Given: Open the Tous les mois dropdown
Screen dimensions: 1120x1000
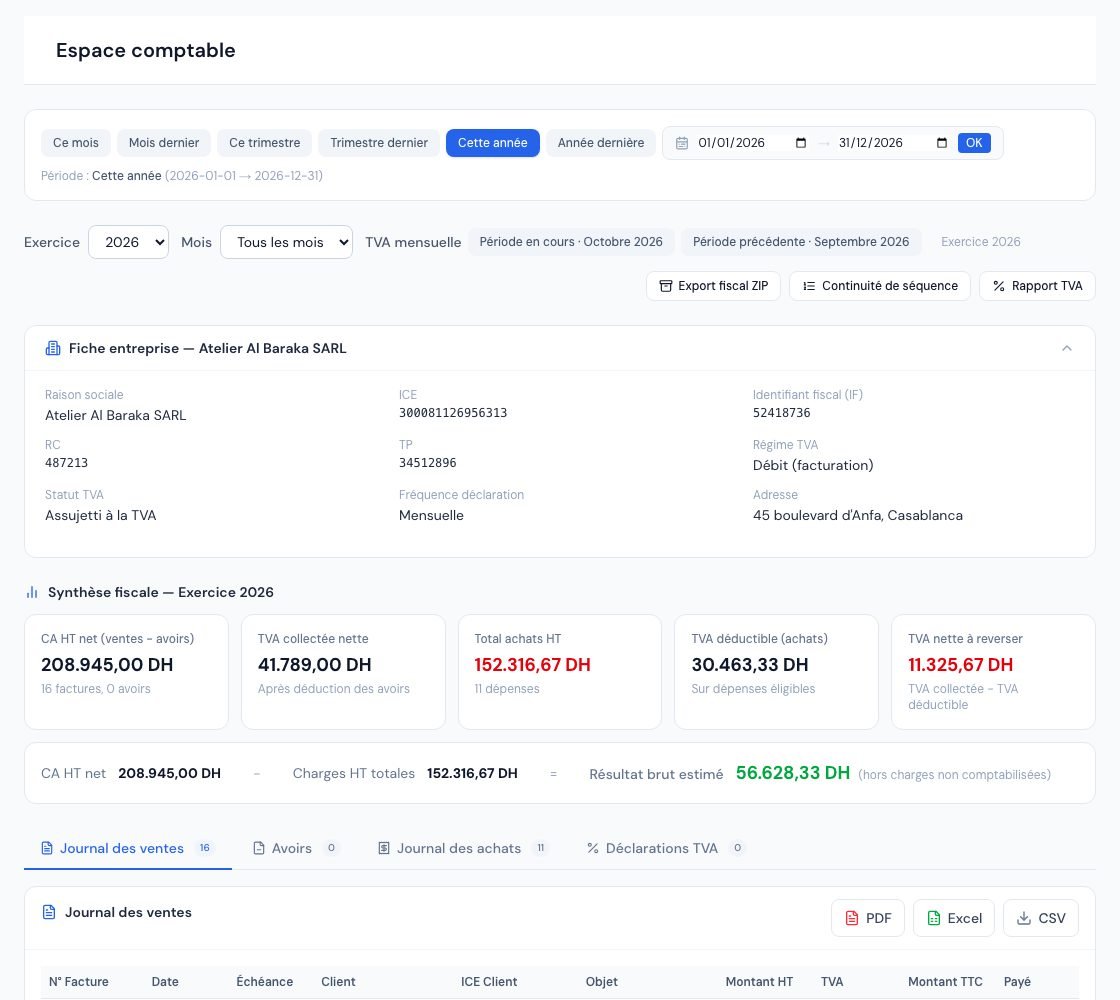Looking at the screenshot, I should 286,242.
